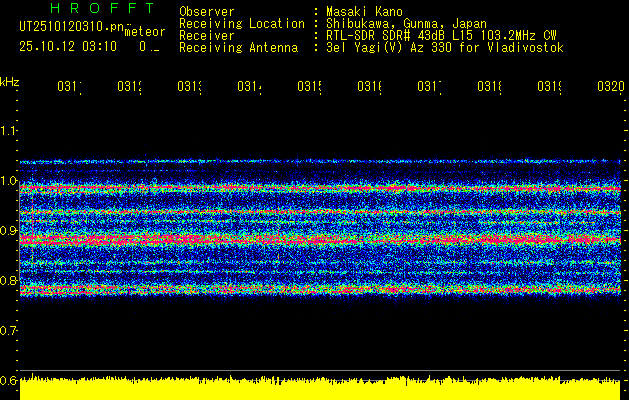
Task: Click the 0.9 kHz axis label
Action: (x=8, y=230)
